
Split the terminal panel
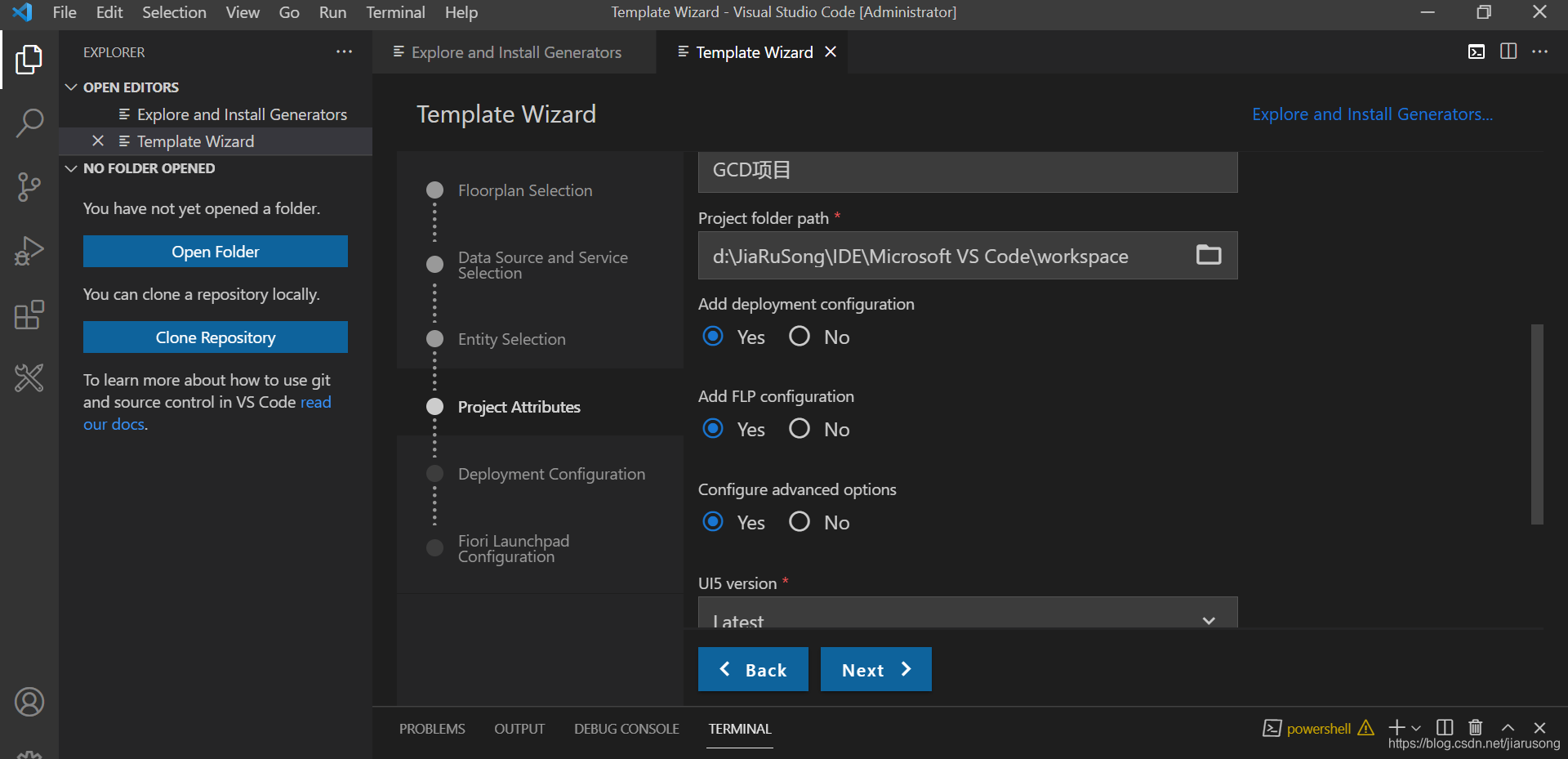click(1445, 728)
